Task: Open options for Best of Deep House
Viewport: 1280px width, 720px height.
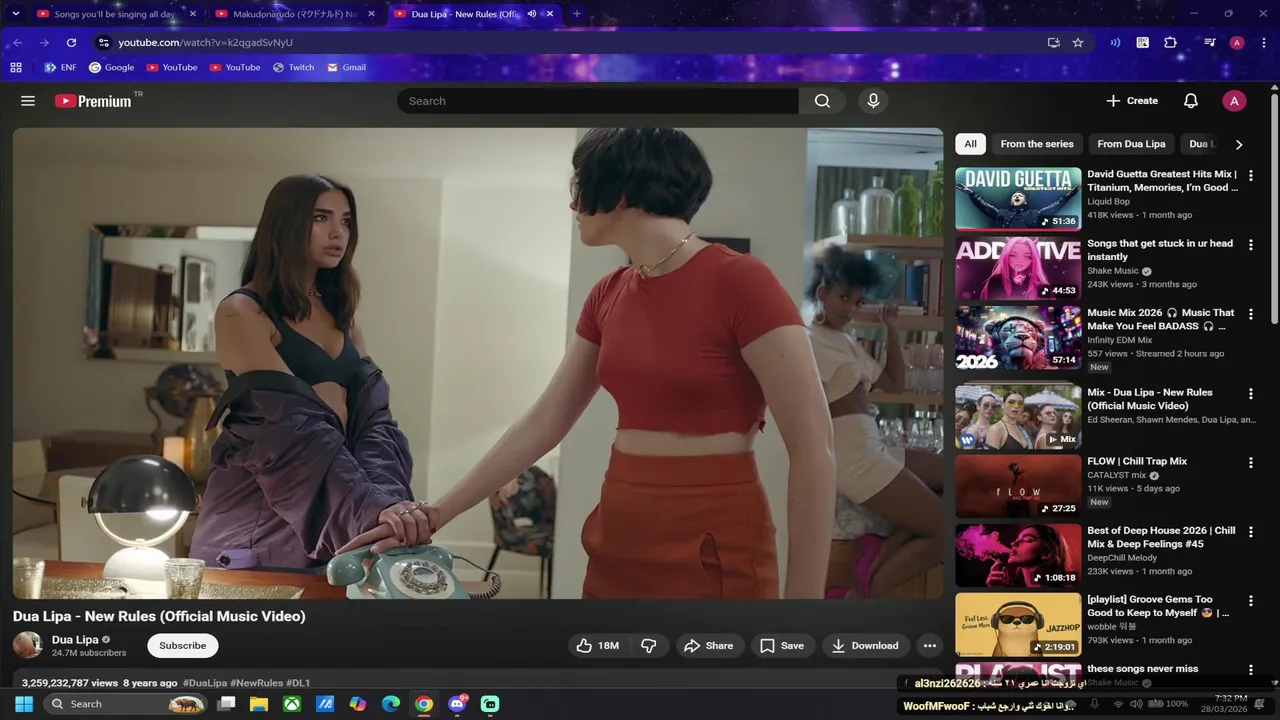Action: 1250,532
